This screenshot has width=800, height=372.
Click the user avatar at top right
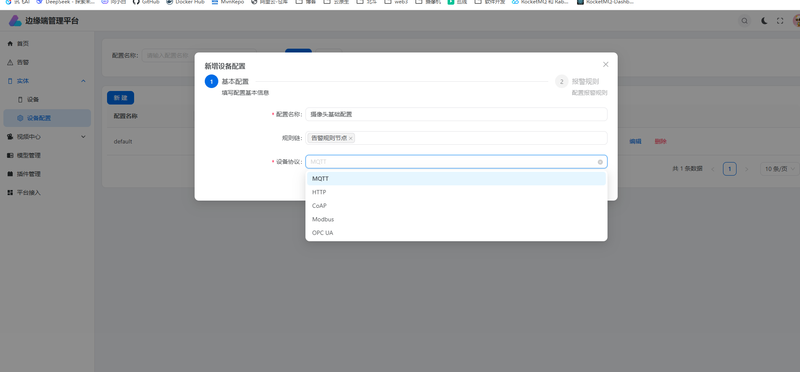pos(796,21)
